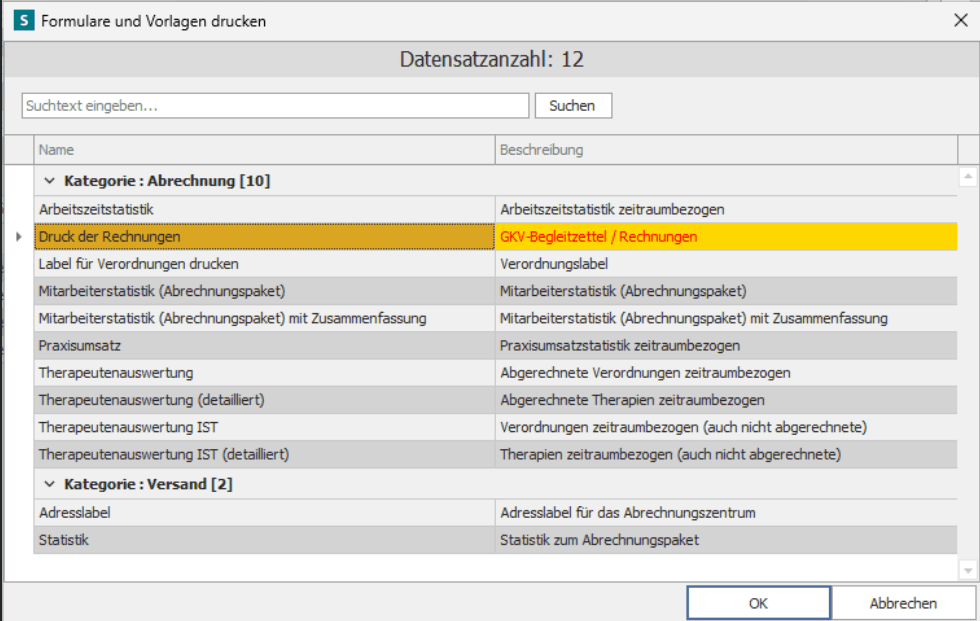
Task: Click Verordnungen zeitraumbezogen (auch nicht abgerechnete) cell
Action: [726, 427]
